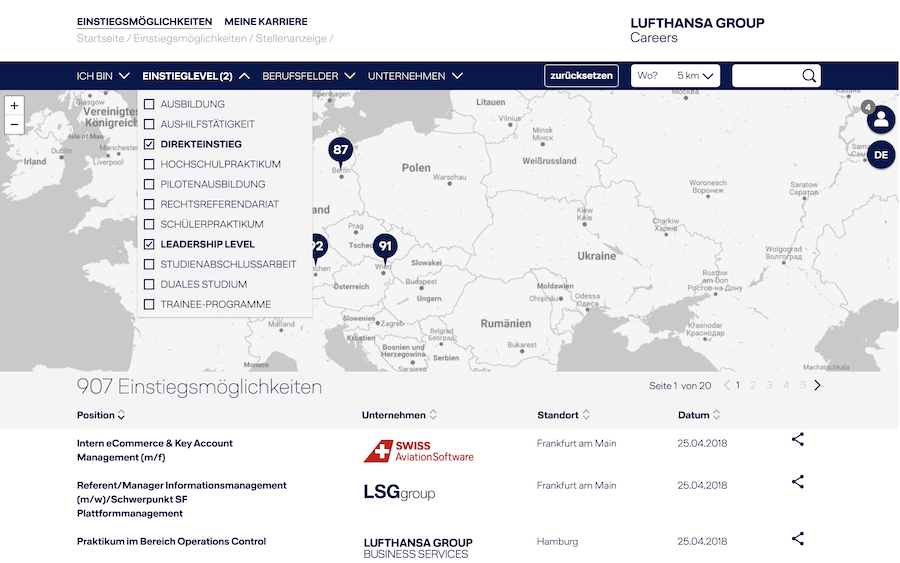Share the Intern eCommerce job listing

[797, 439]
